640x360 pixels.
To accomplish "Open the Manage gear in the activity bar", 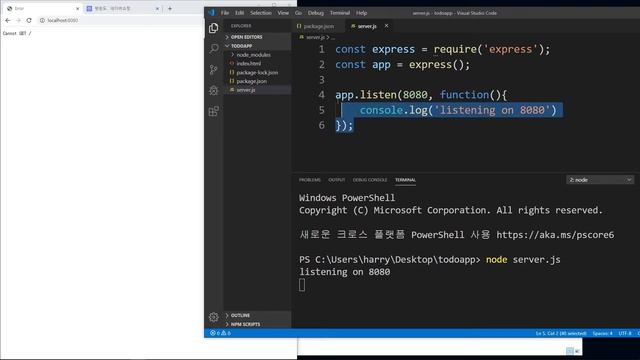I will pos(213,317).
